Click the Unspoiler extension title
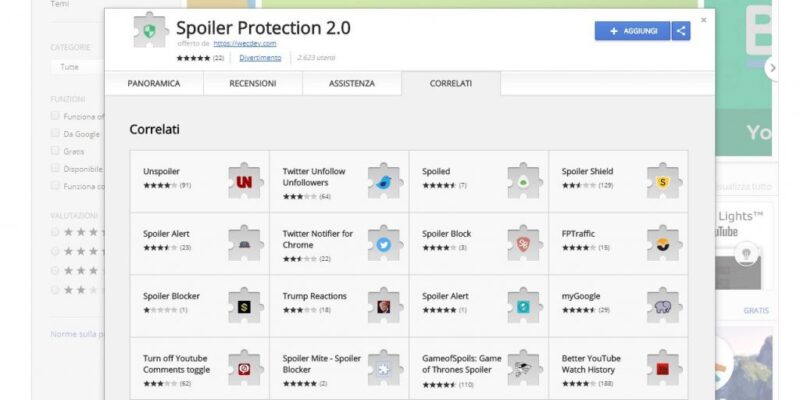Viewport: 800px width, 400px height. (161, 171)
